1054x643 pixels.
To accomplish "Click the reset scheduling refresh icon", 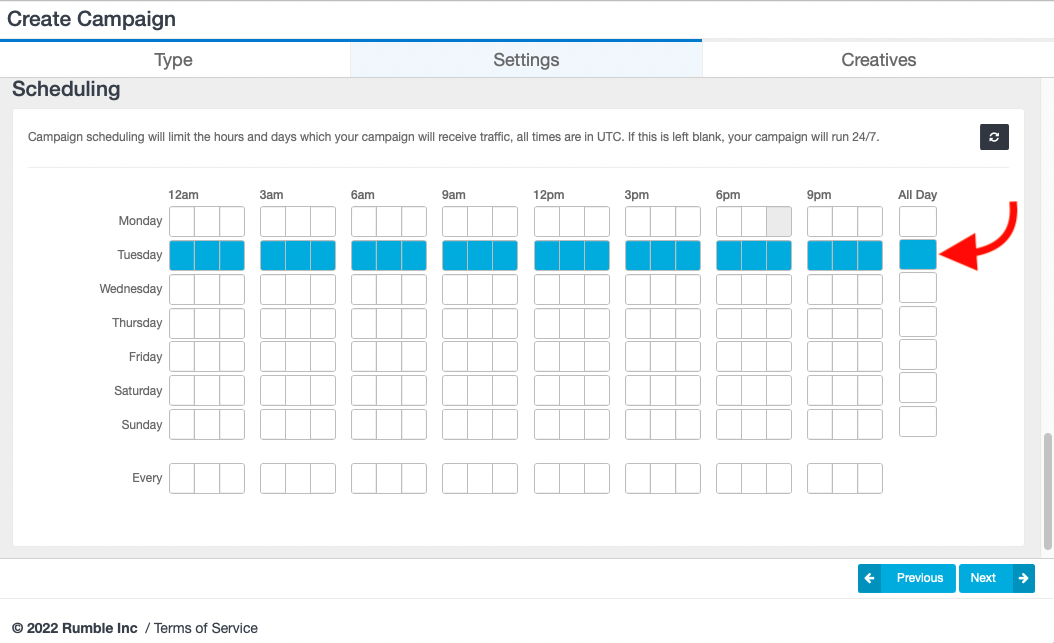I will point(994,137).
